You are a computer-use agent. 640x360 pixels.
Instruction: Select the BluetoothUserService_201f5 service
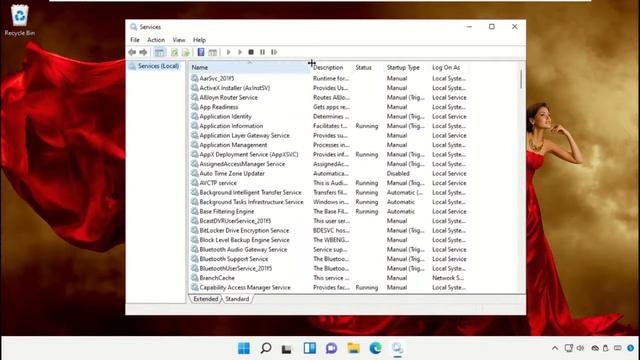(236, 268)
